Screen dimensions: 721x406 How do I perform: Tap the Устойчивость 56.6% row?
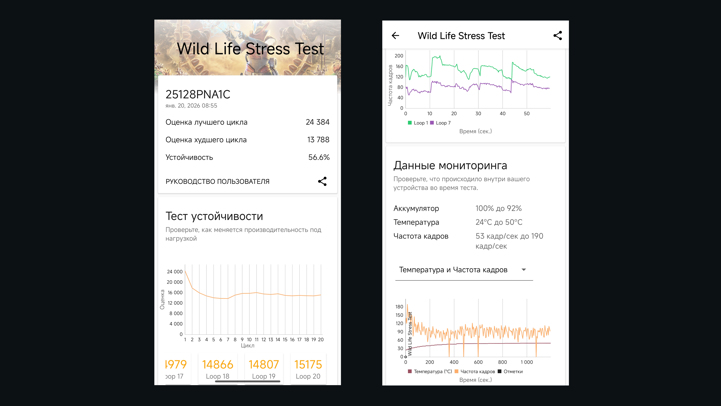point(247,157)
